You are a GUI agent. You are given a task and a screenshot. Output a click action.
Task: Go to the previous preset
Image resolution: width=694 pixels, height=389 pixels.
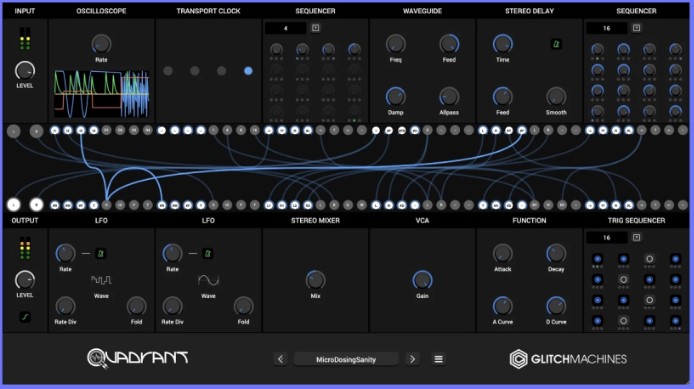280,359
